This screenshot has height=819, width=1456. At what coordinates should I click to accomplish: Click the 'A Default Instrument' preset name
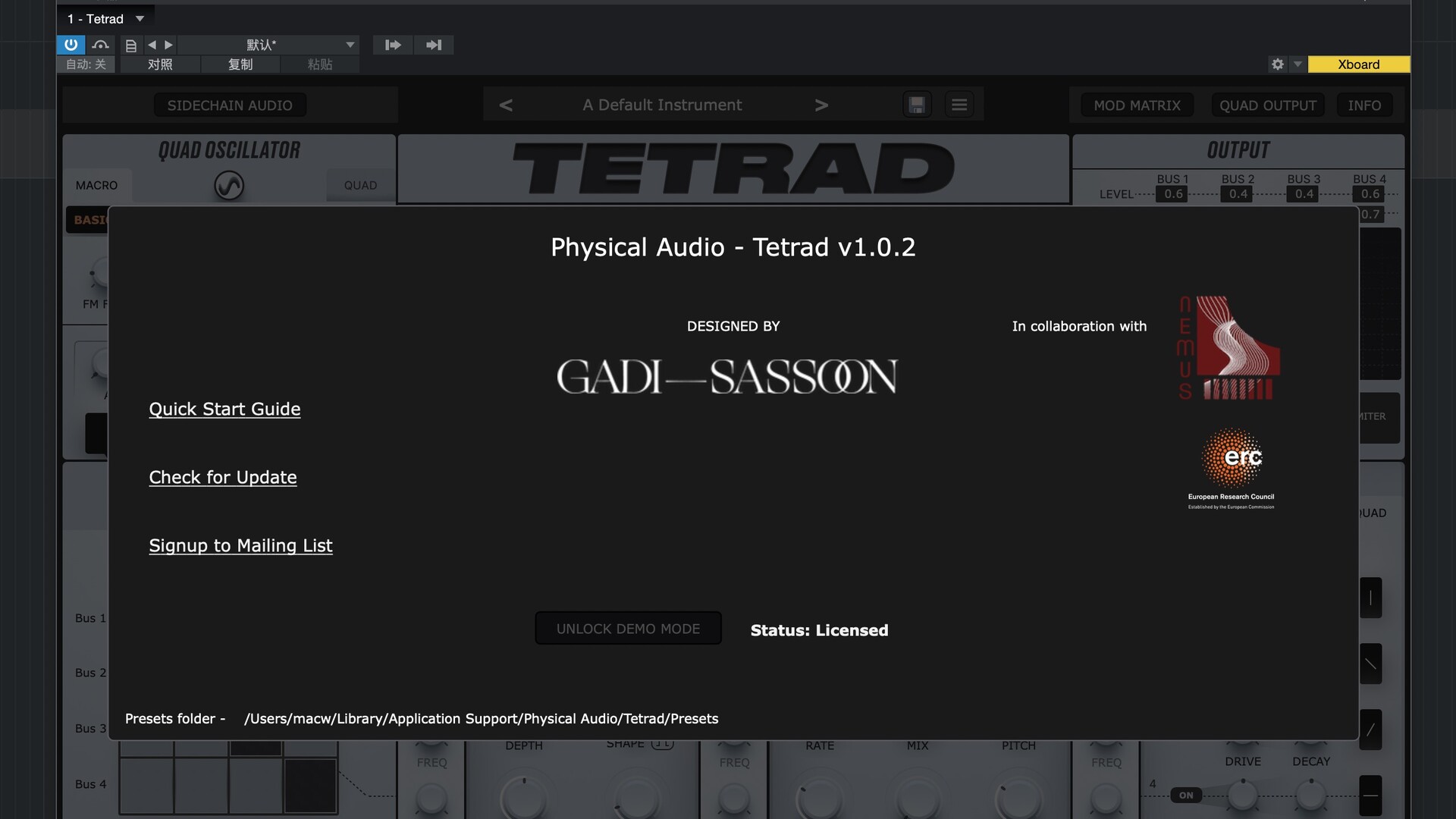(662, 105)
